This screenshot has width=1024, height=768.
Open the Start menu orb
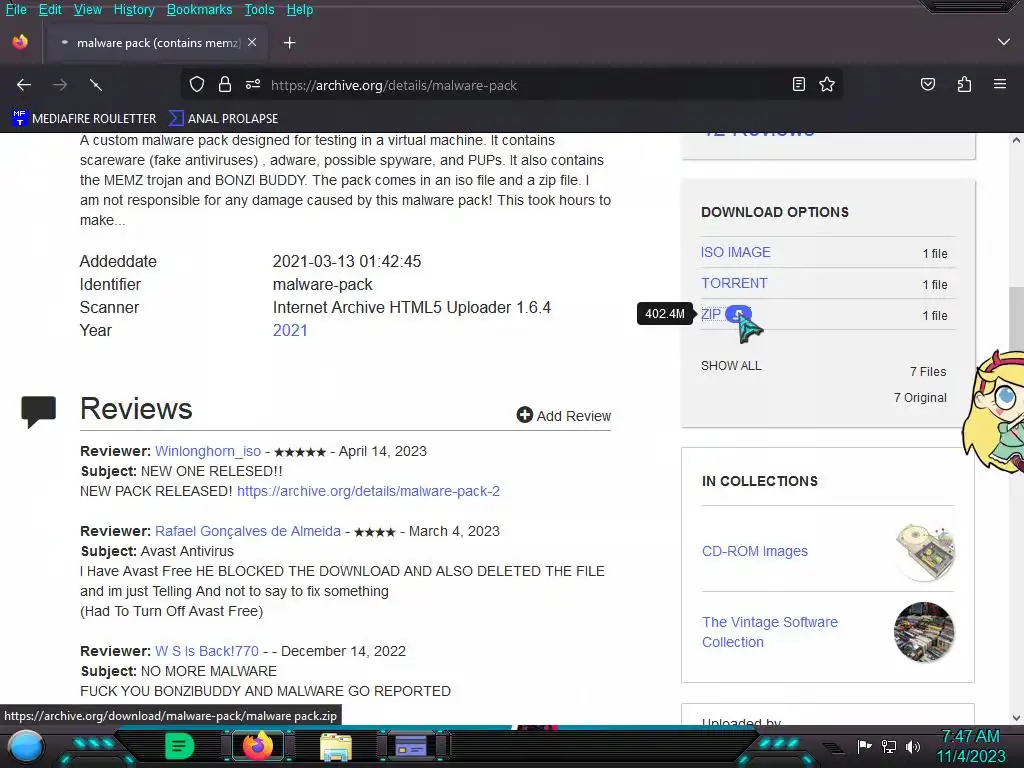(x=26, y=746)
